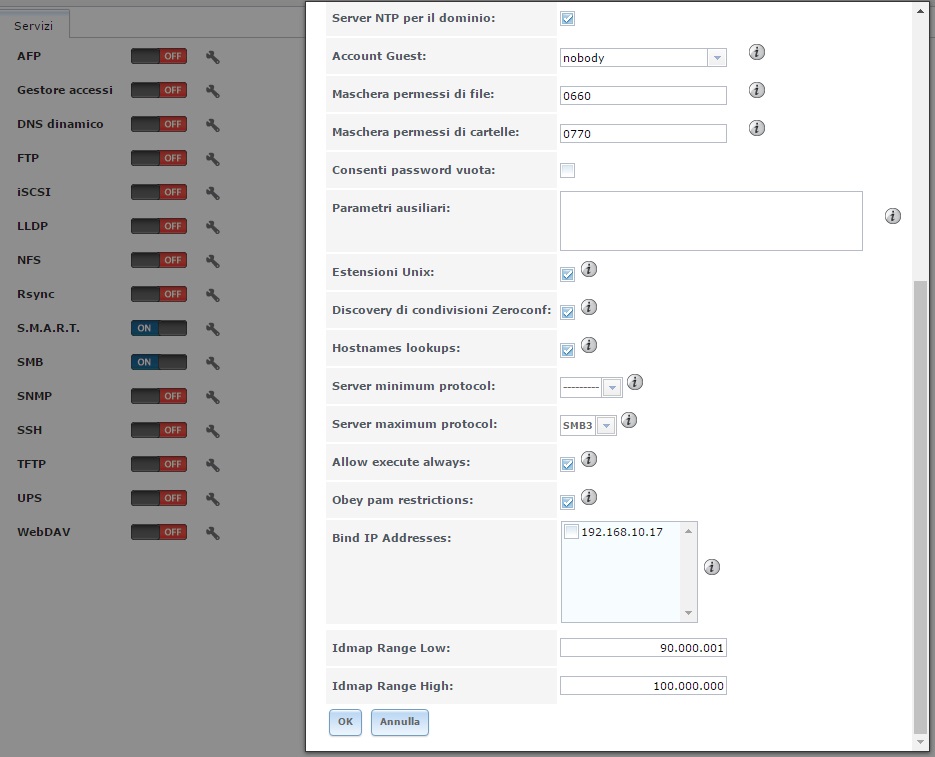Open the NFS settings wrench icon
935x757 pixels.
pos(213,261)
